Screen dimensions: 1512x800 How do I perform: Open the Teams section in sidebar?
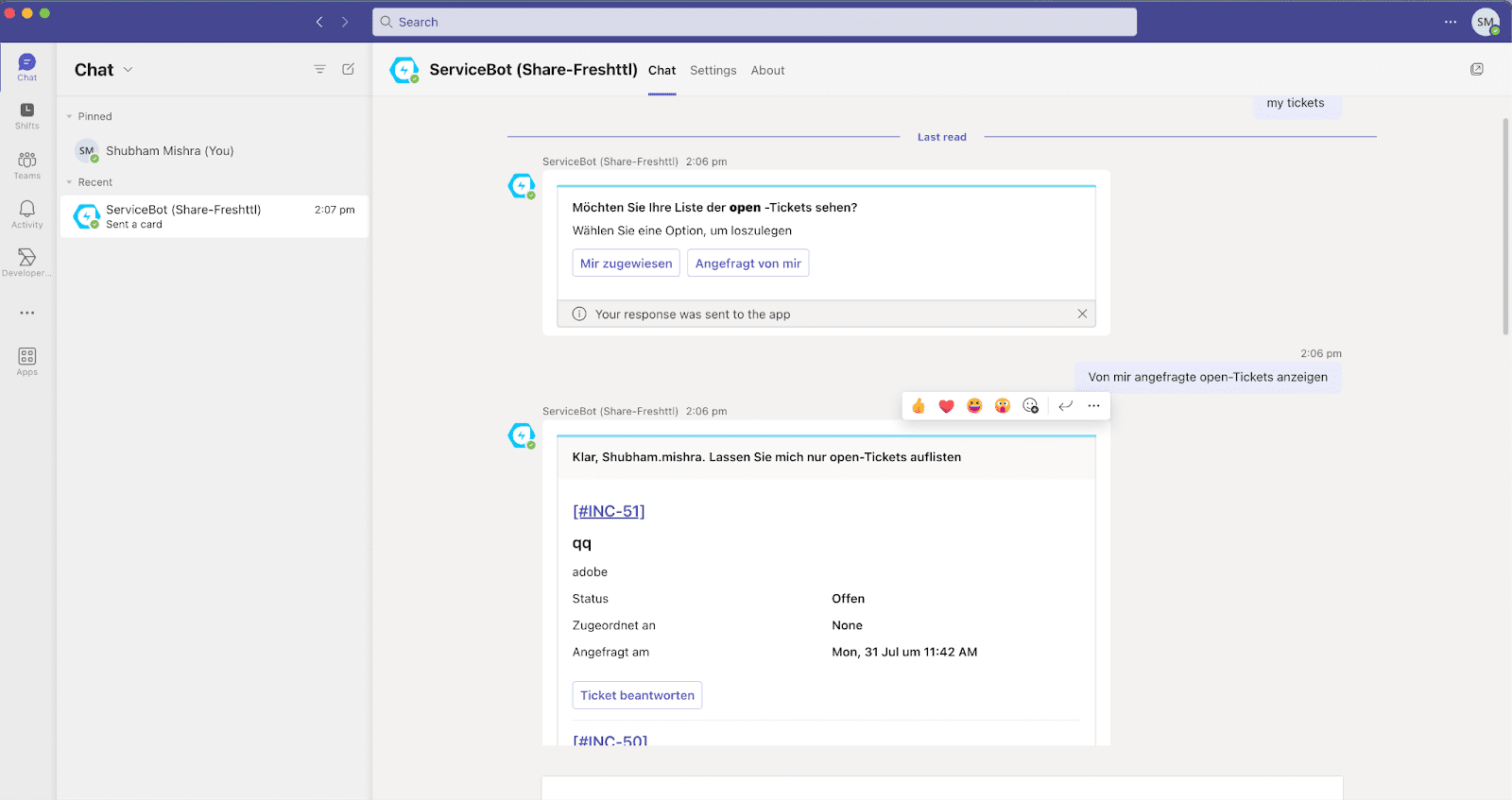27,165
